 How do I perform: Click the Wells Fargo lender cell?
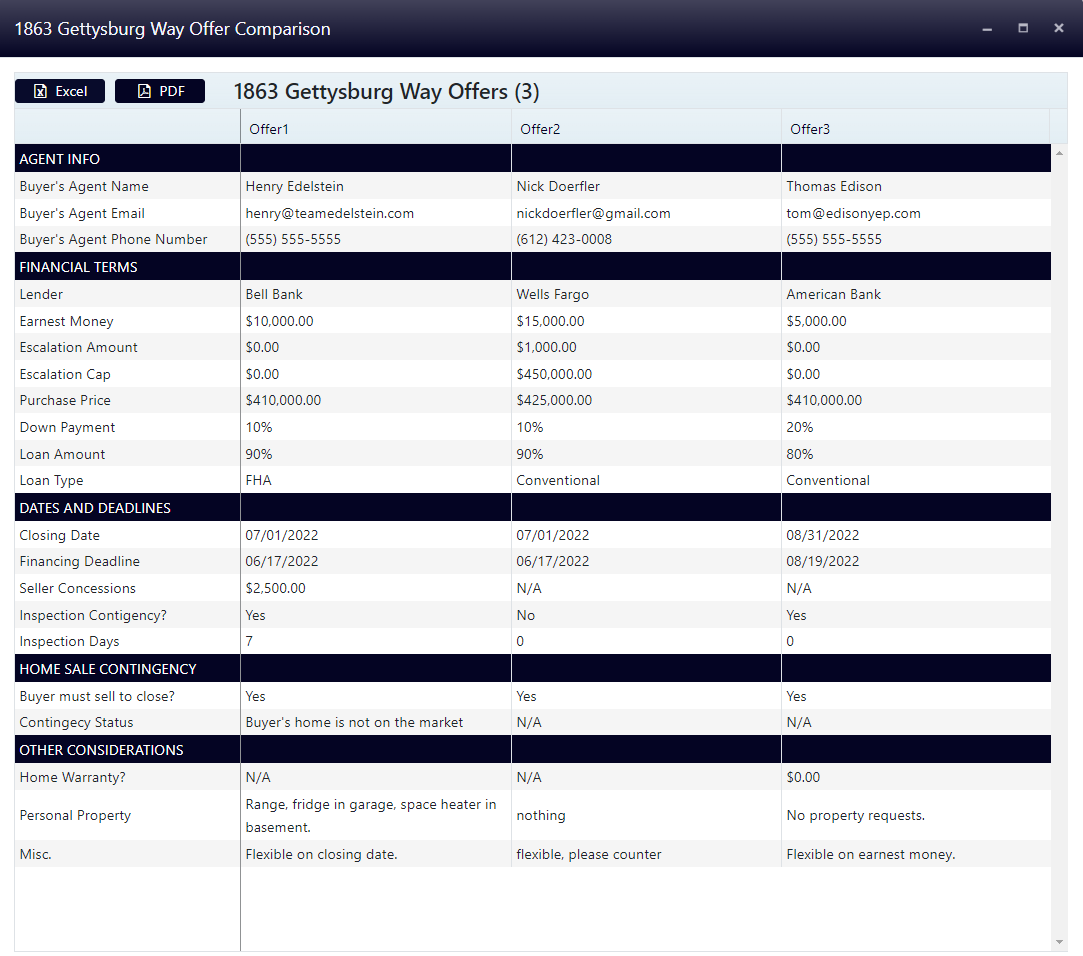[552, 294]
